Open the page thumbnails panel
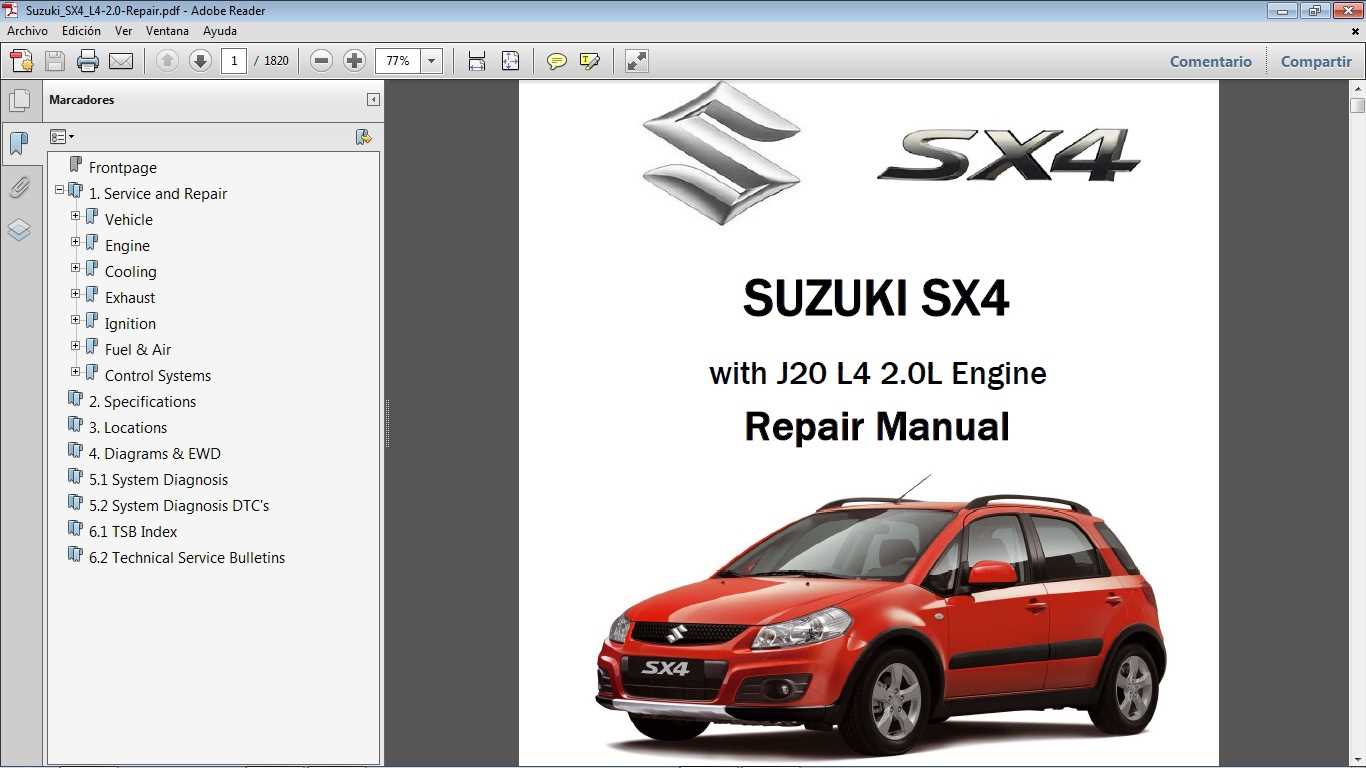The width and height of the screenshot is (1366, 768). [19, 101]
